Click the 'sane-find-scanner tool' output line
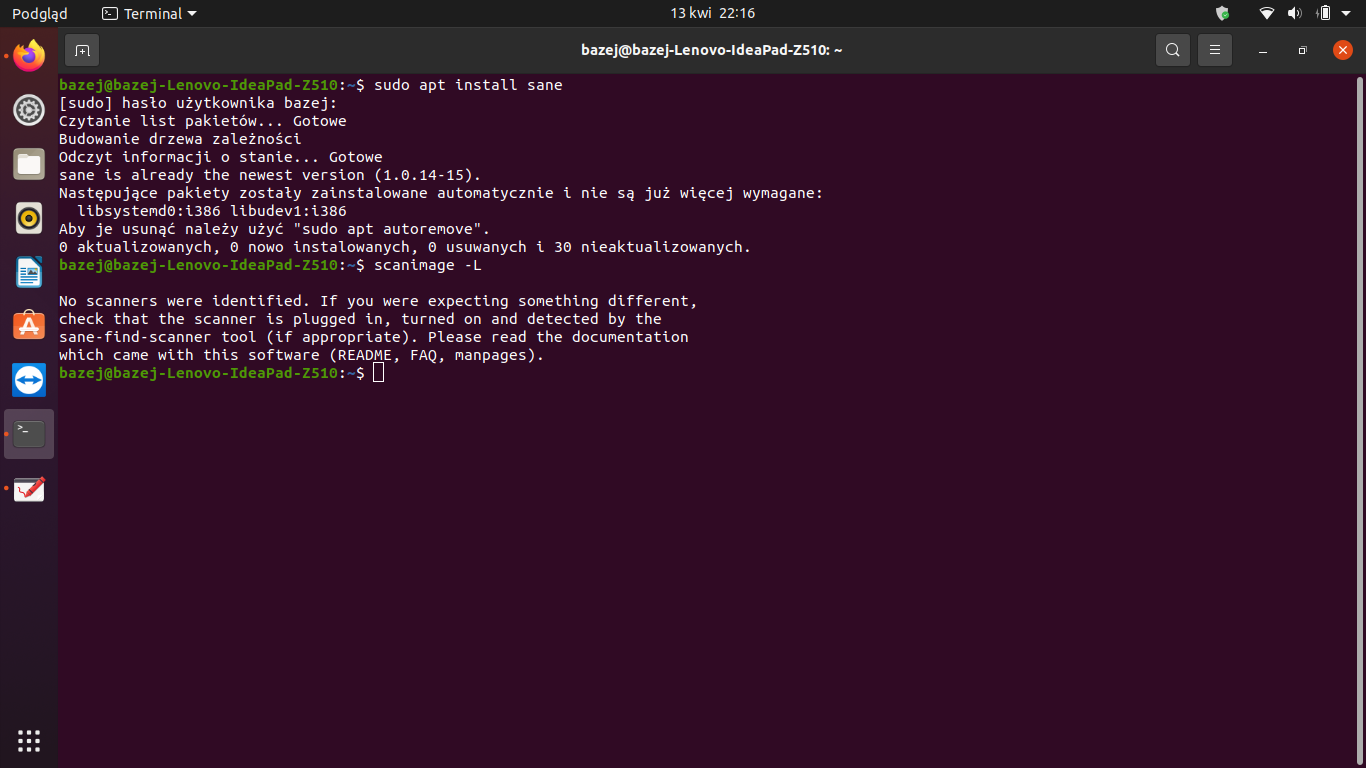Screen dimensions: 1366x768 (x=374, y=337)
